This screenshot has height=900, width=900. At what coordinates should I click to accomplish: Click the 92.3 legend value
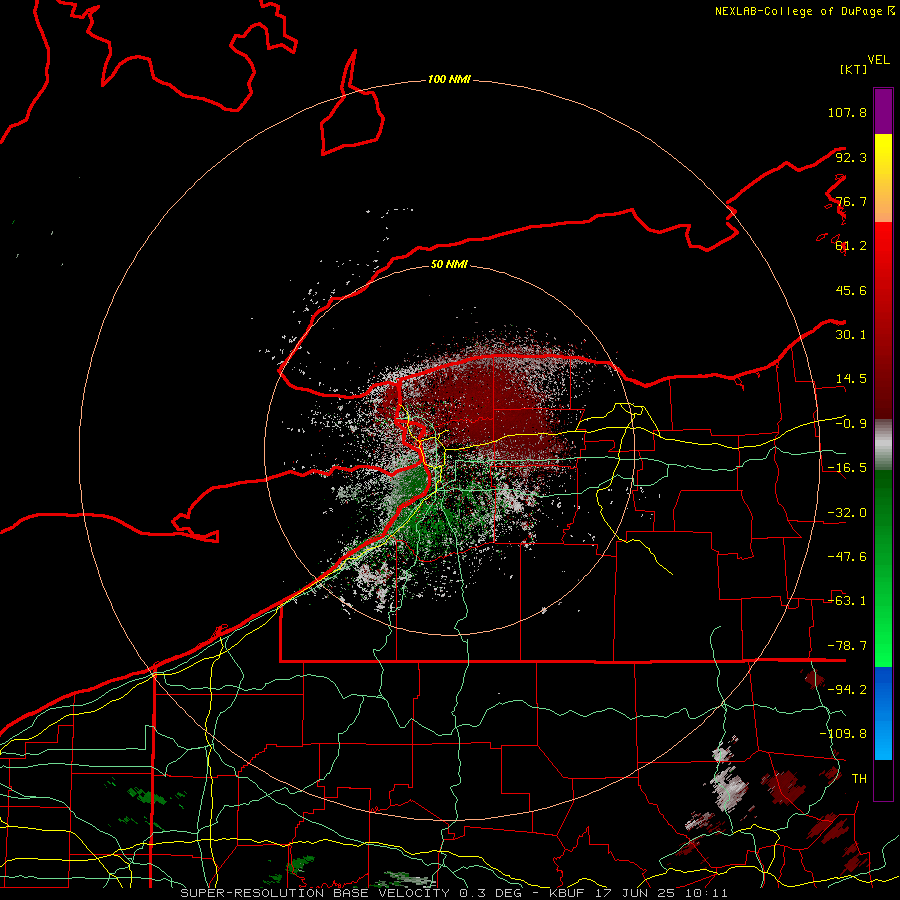point(851,157)
